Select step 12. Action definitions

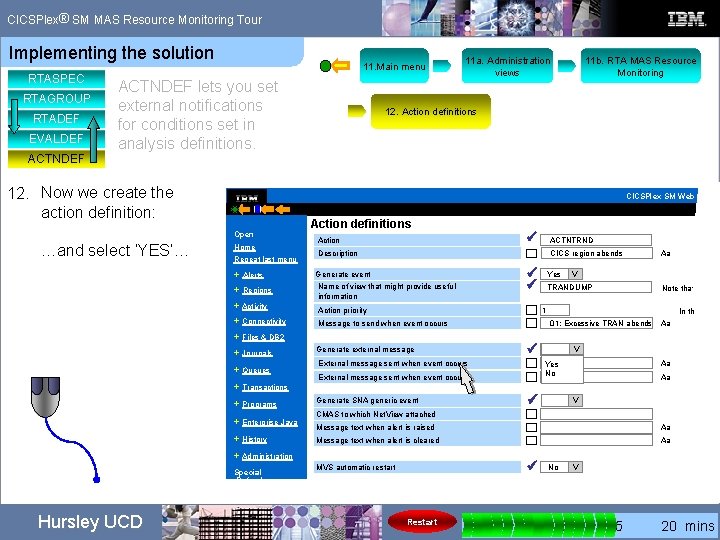(x=431, y=112)
